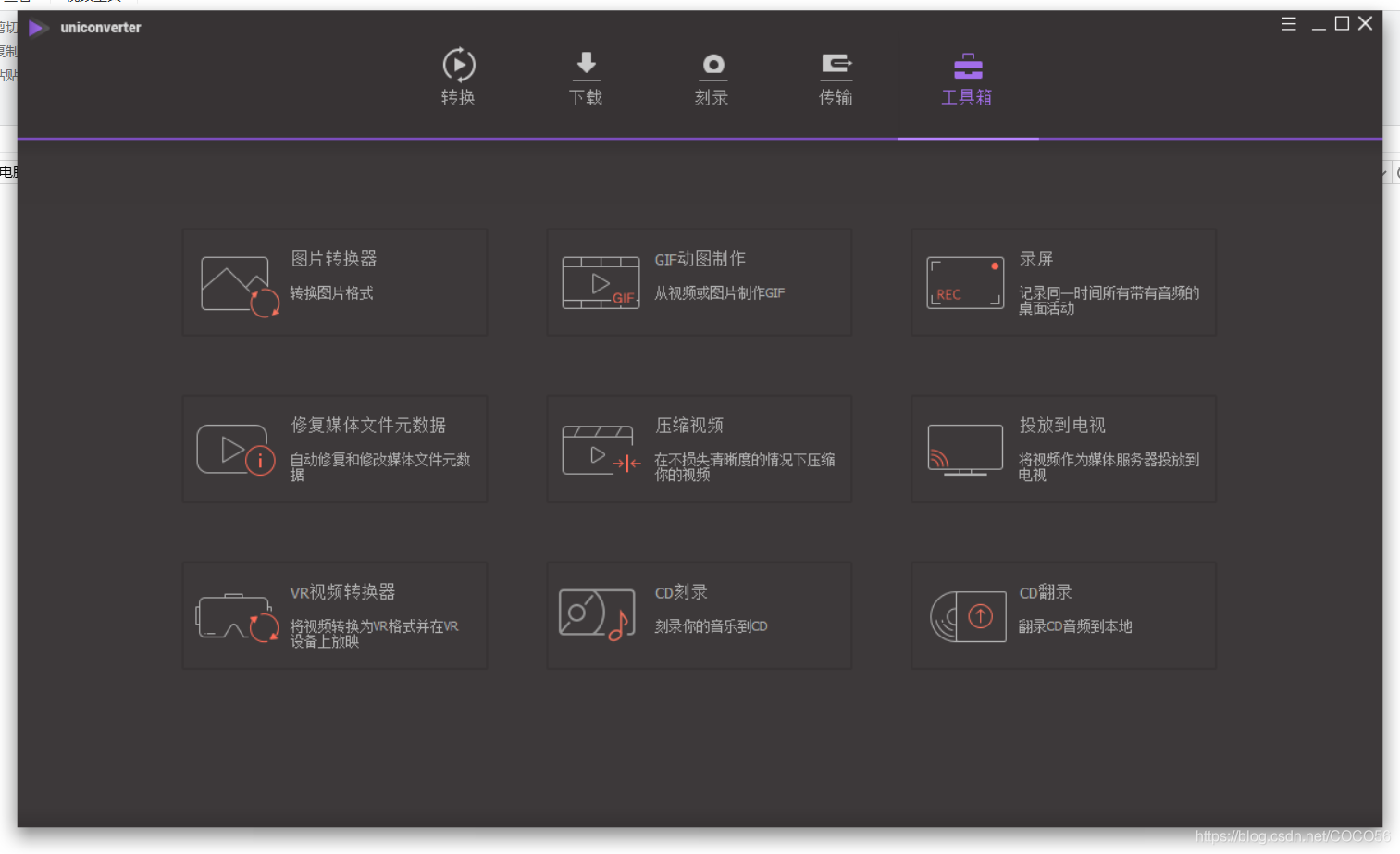Open the 图片转换器 tool title

pos(334,258)
